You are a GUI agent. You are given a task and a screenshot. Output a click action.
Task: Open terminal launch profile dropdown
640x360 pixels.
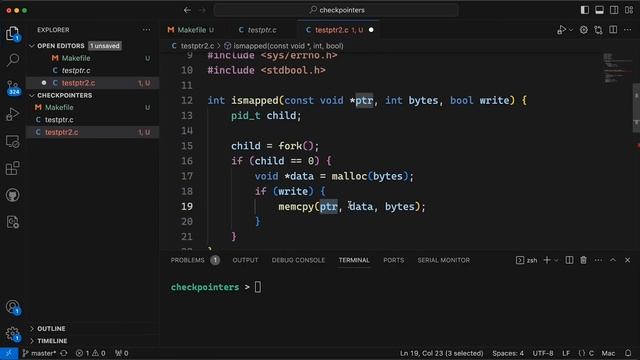(x=556, y=260)
